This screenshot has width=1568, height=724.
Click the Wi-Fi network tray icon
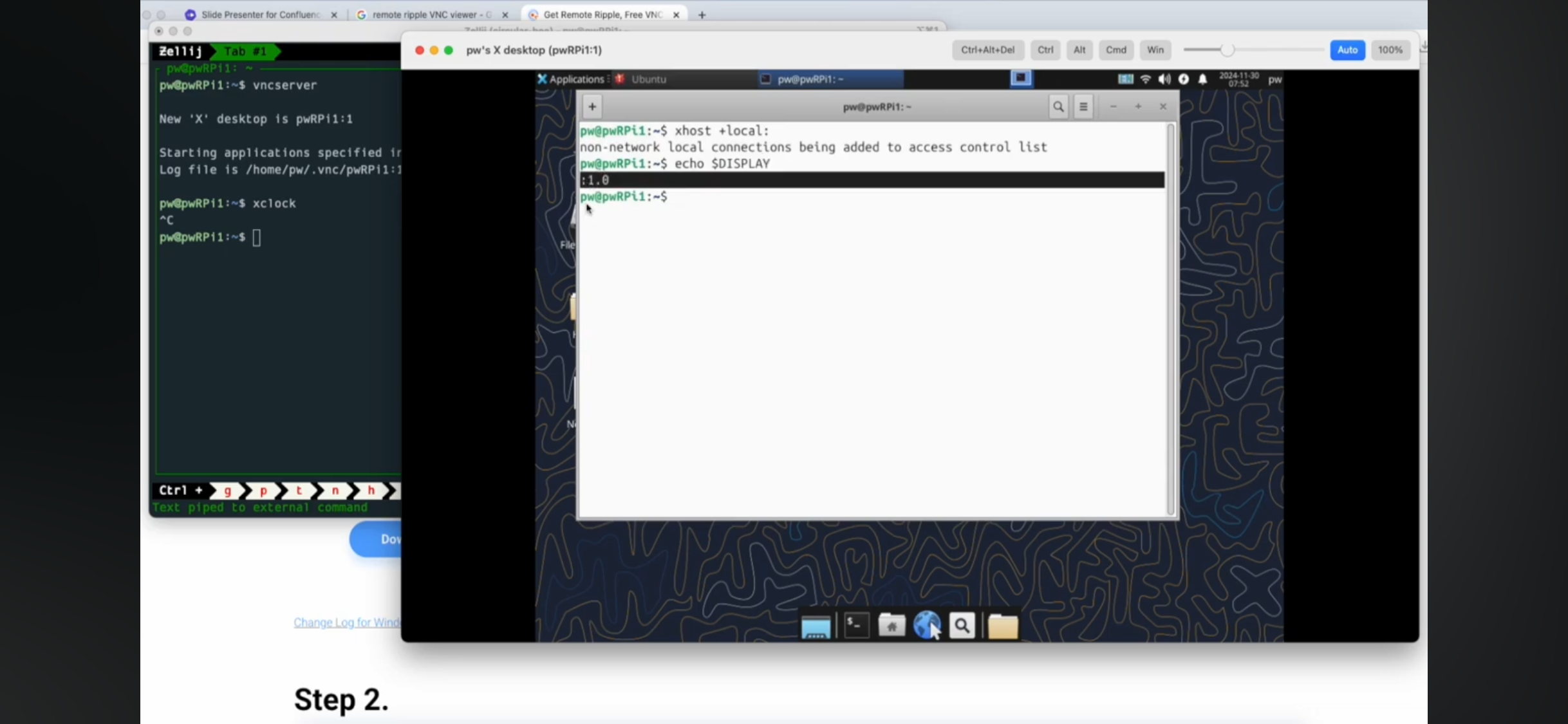tap(1145, 79)
